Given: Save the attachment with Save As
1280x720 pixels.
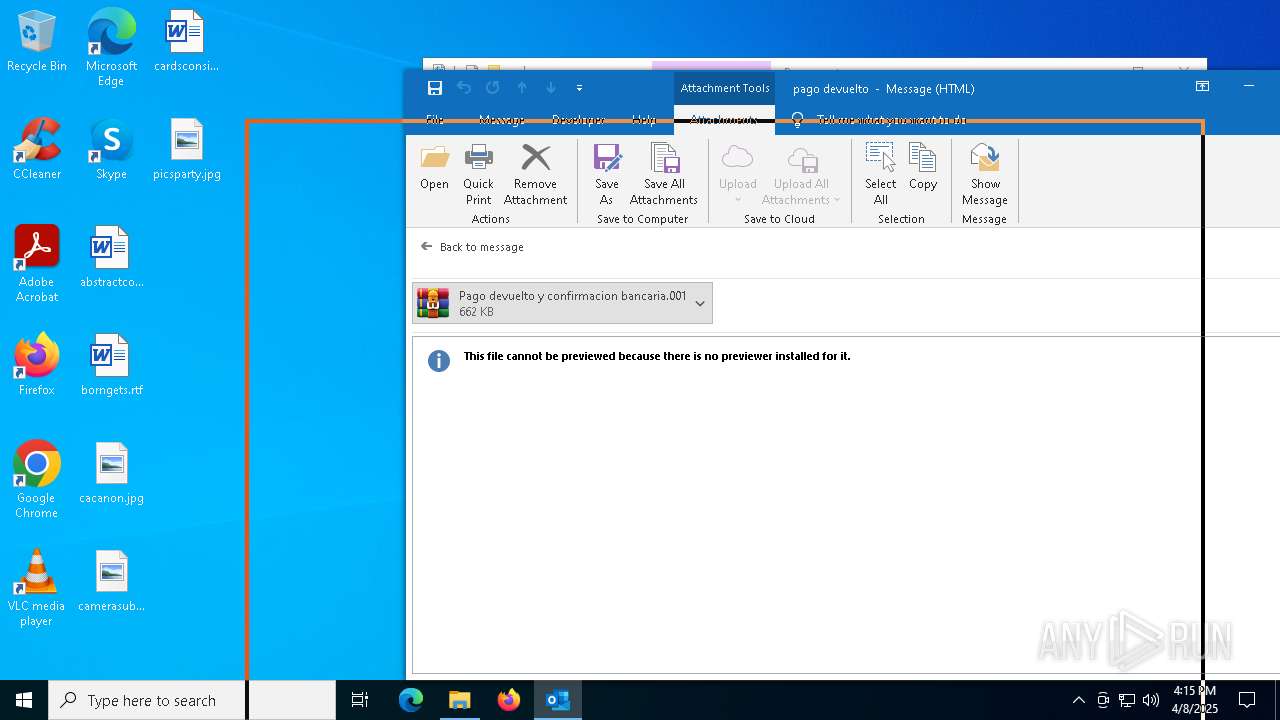Looking at the screenshot, I should (606, 175).
